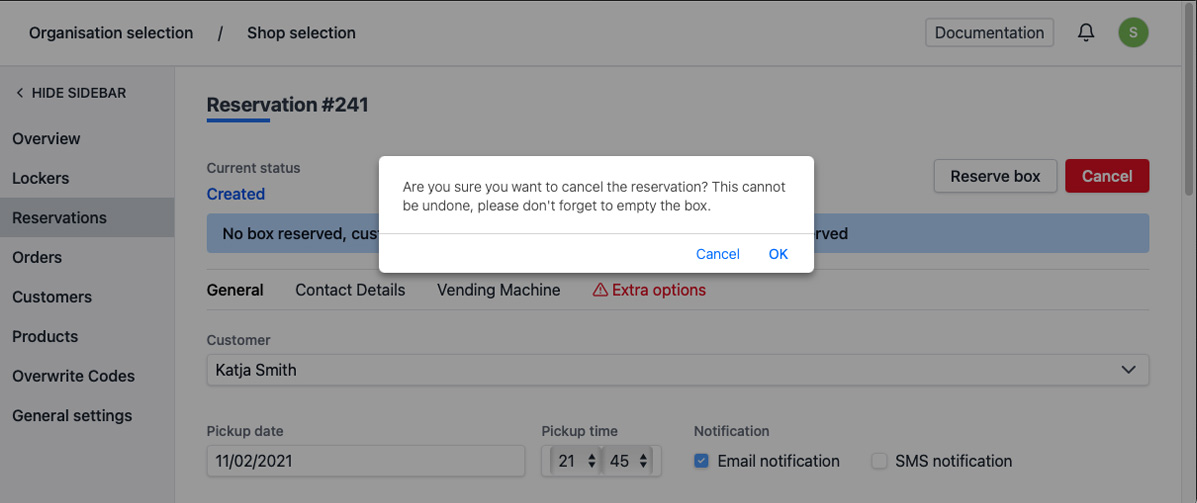
Task: Uncheck the Email notification checkbox
Action: pyautogui.click(x=702, y=461)
